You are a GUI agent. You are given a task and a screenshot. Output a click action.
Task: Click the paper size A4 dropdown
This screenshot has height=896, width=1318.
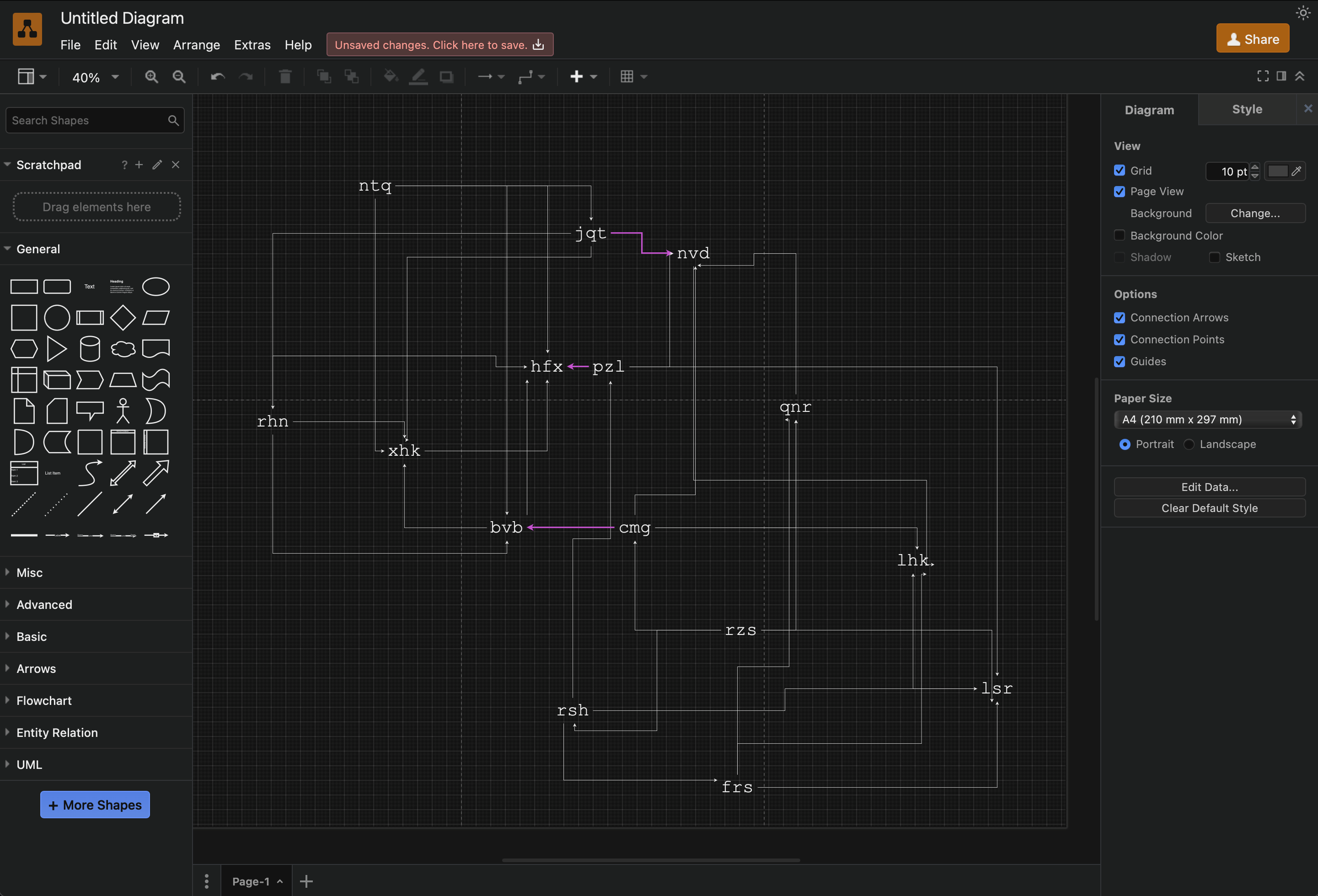[1209, 418]
